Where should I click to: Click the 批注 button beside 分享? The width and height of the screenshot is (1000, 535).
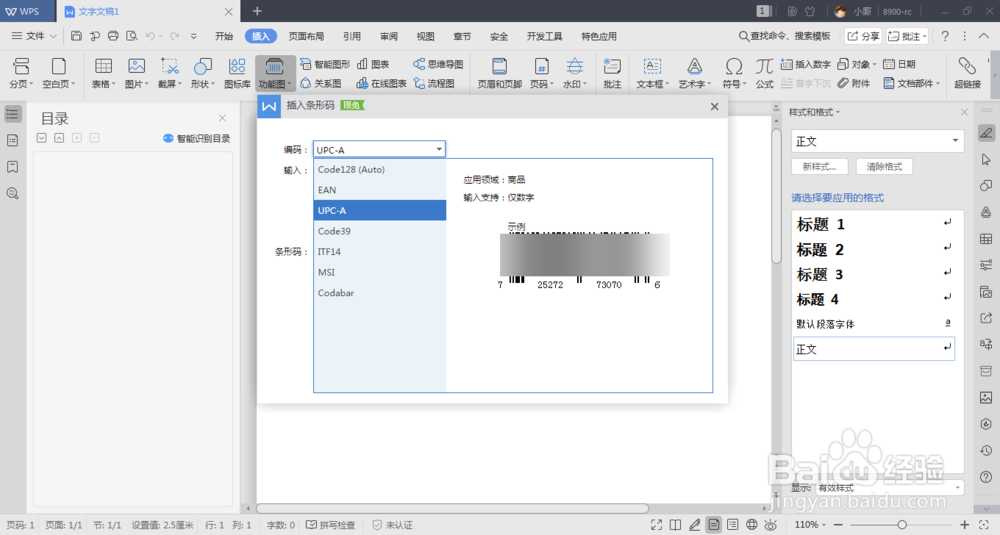[907, 36]
